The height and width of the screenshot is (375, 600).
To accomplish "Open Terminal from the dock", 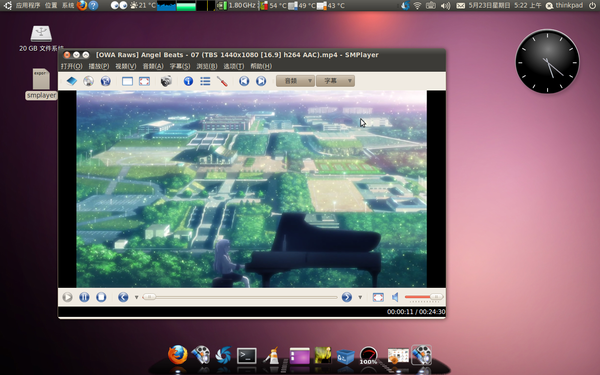I will 246,356.
